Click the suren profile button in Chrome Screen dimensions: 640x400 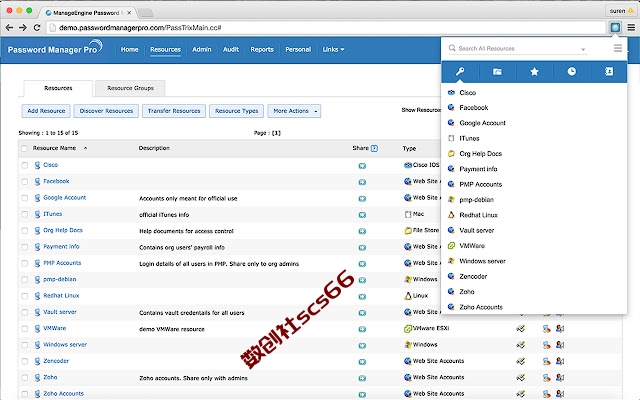(621, 11)
